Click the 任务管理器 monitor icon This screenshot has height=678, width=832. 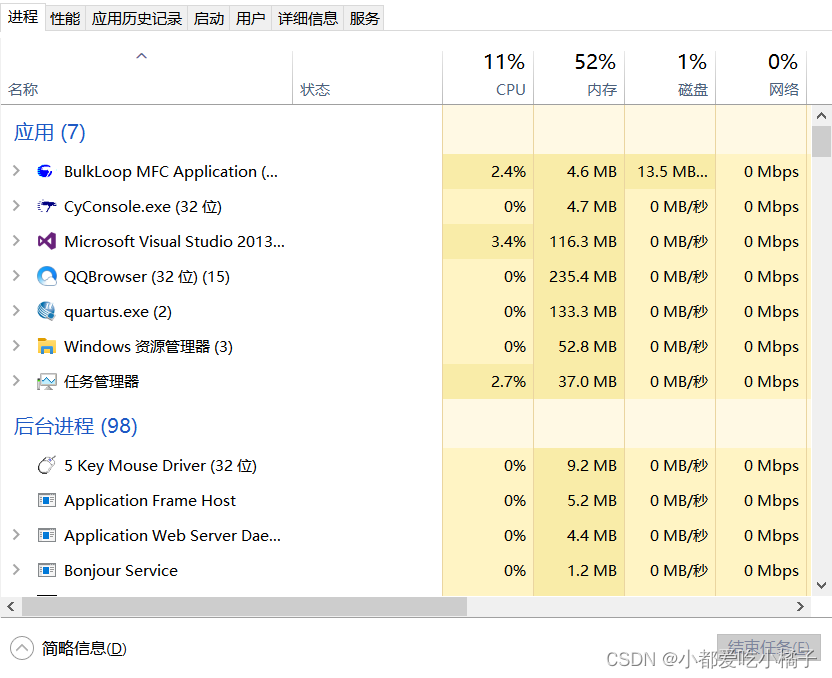pos(47,381)
